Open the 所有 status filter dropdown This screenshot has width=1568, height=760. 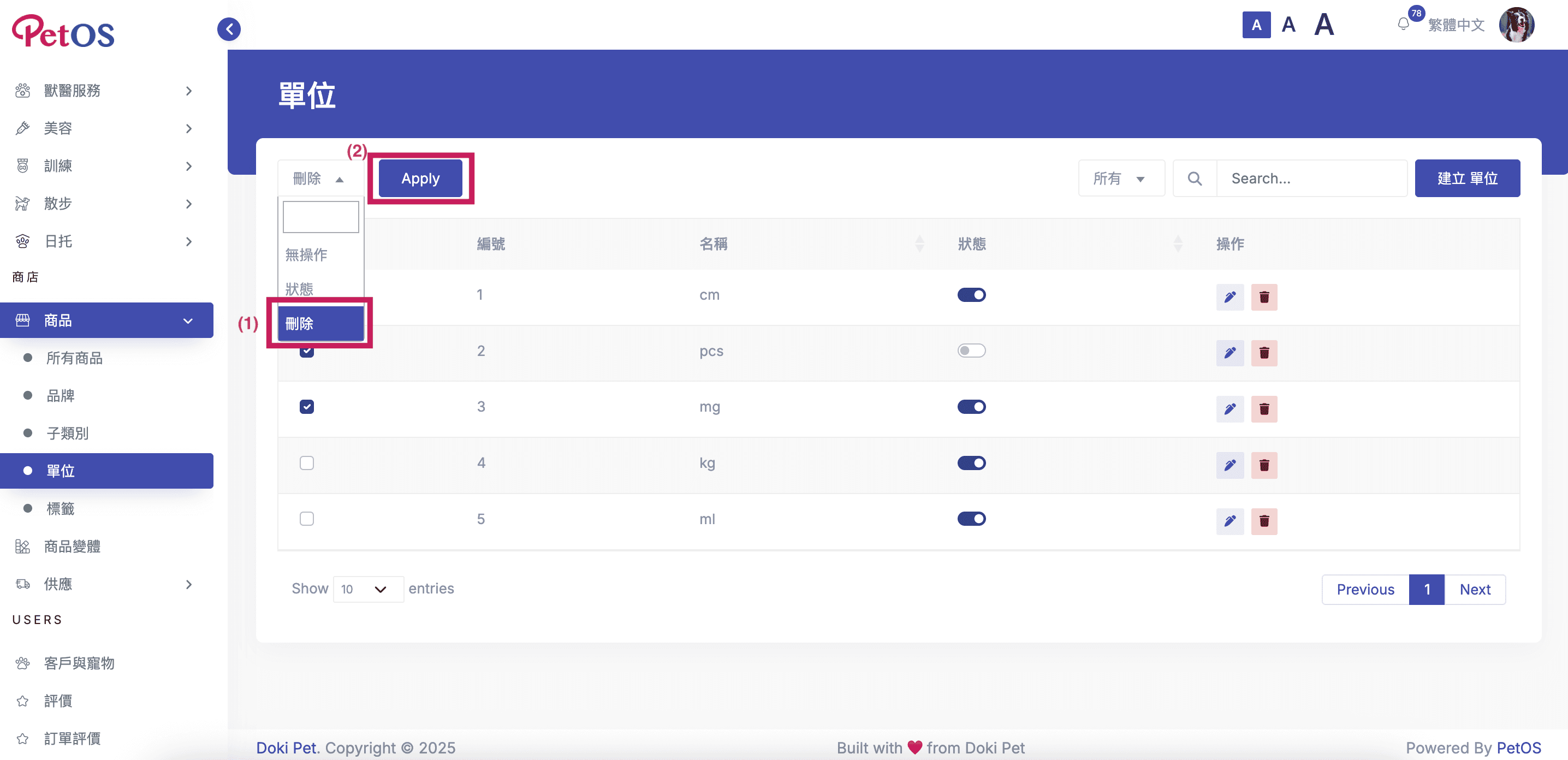(x=1121, y=179)
